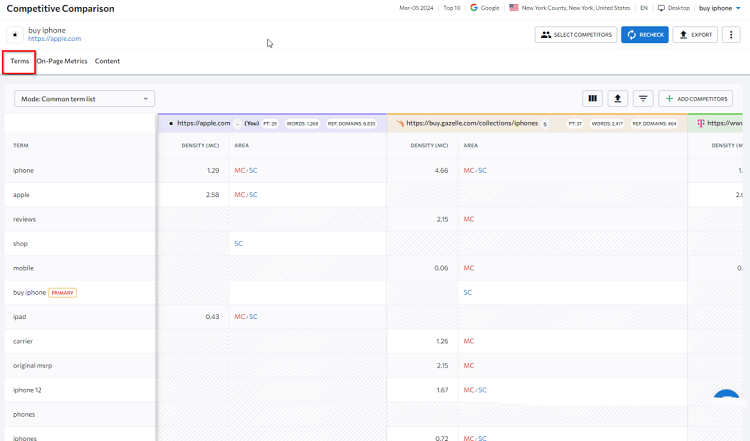The image size is (750, 441).
Task: Select the shop term row
Action: pos(80,243)
